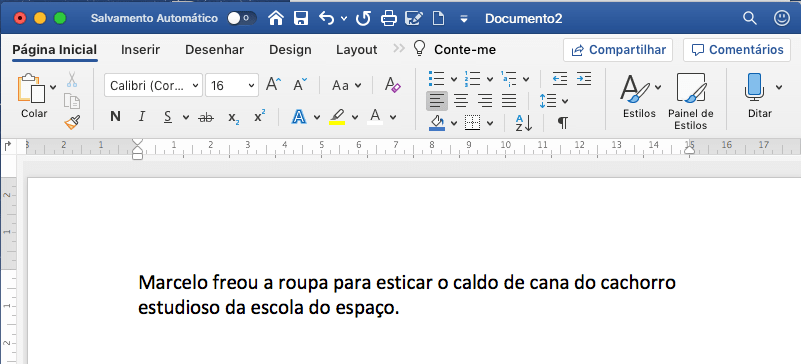Image resolution: width=801 pixels, height=364 pixels.
Task: Show paragraph marks (¶)
Action: click(562, 123)
